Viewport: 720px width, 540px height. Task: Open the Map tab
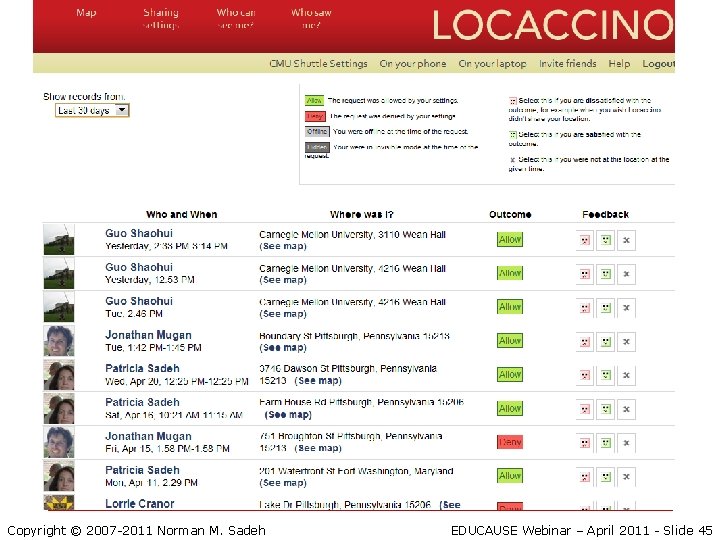coord(86,13)
